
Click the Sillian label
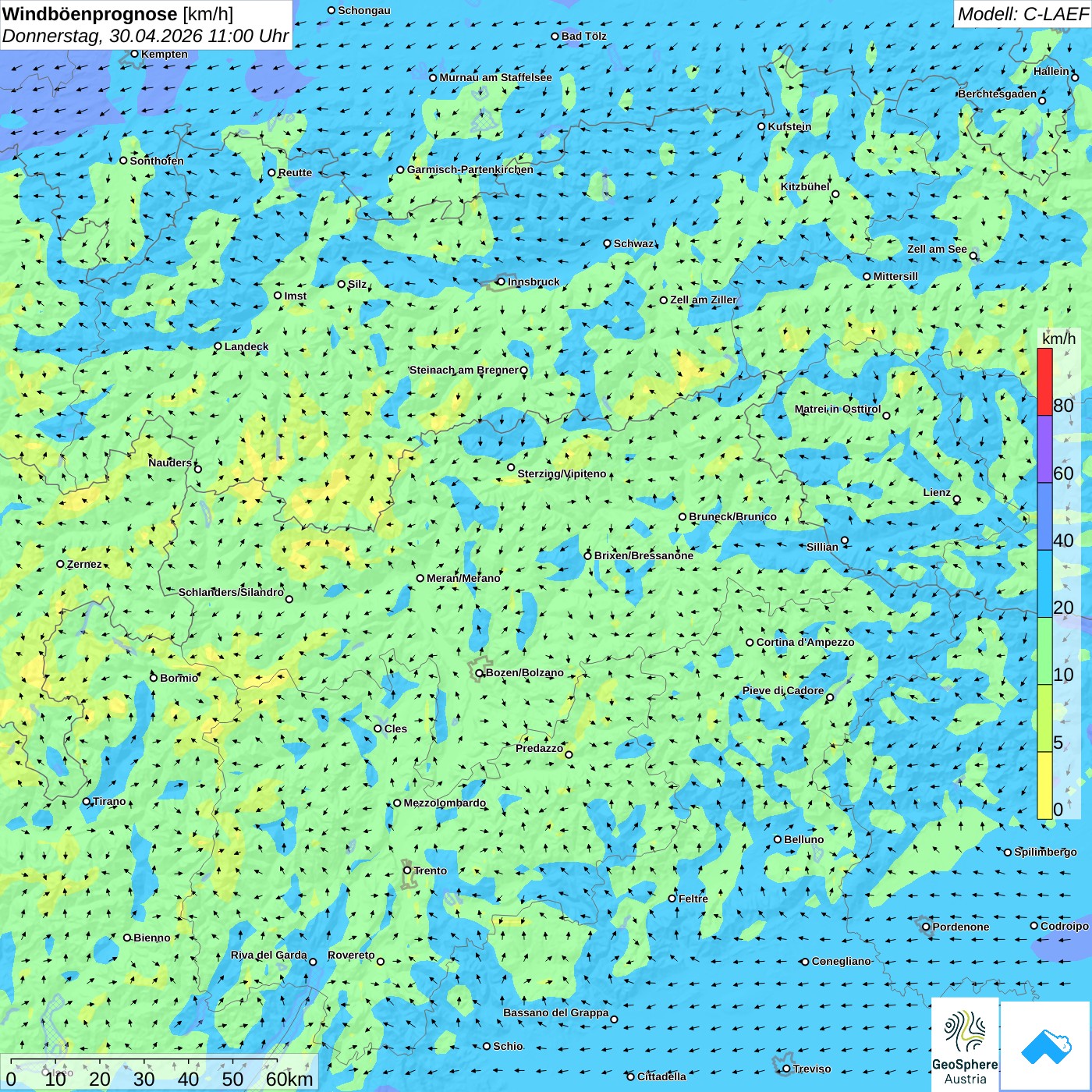822,547
